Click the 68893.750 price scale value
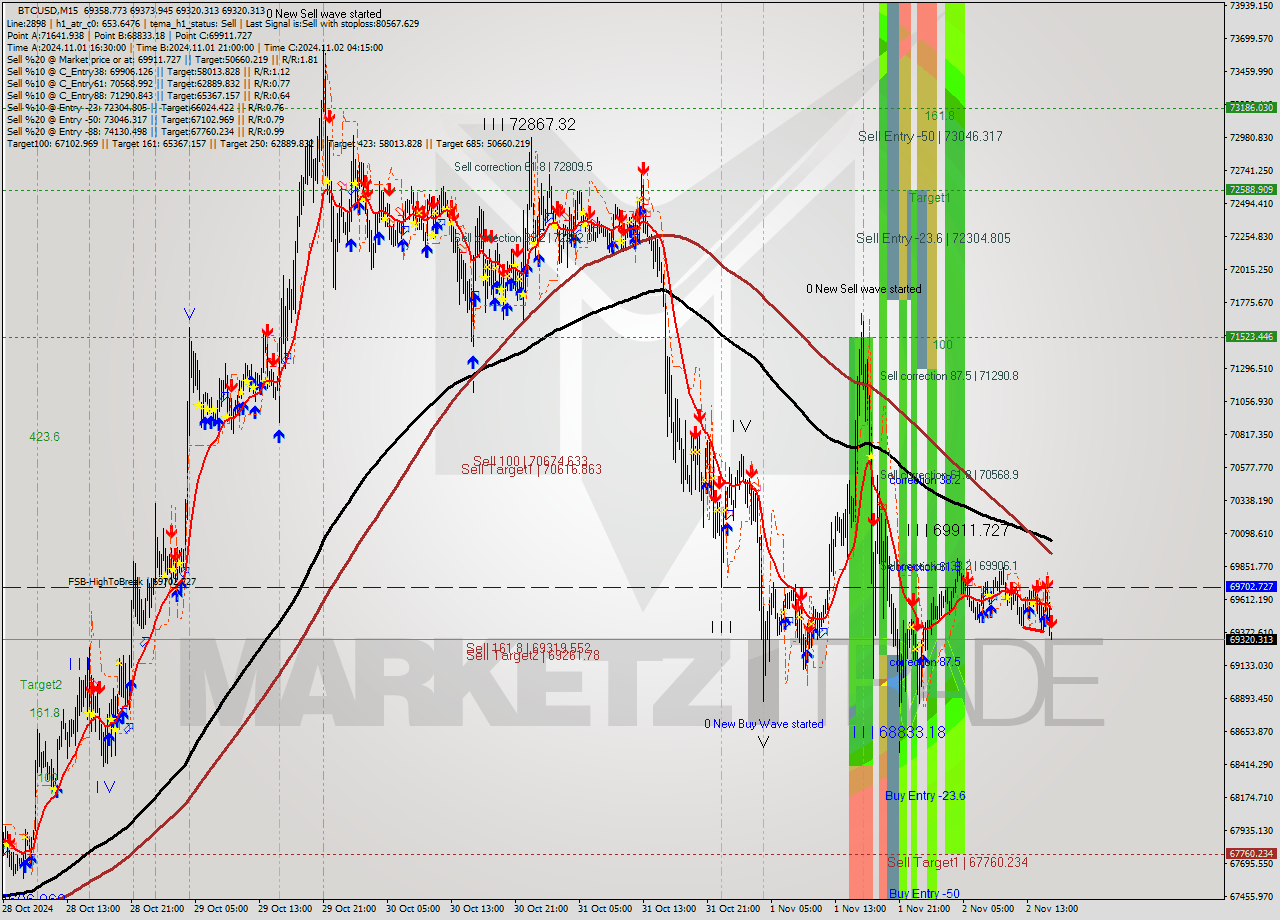Screen dimensions: 1280x920 point(1251,698)
